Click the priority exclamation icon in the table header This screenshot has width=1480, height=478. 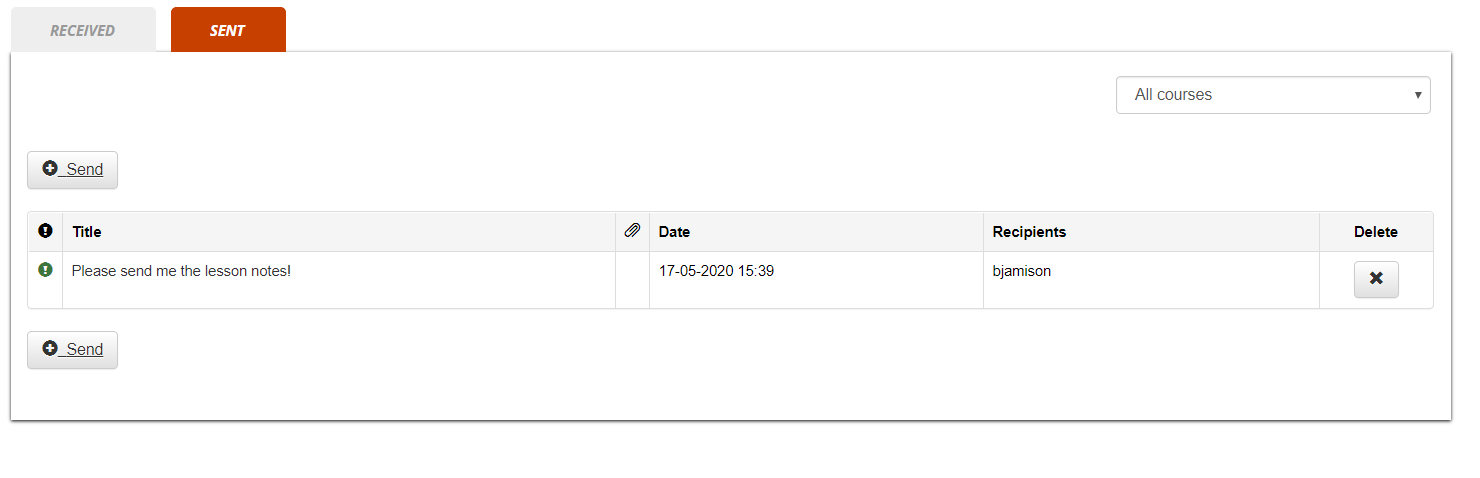[x=45, y=231]
